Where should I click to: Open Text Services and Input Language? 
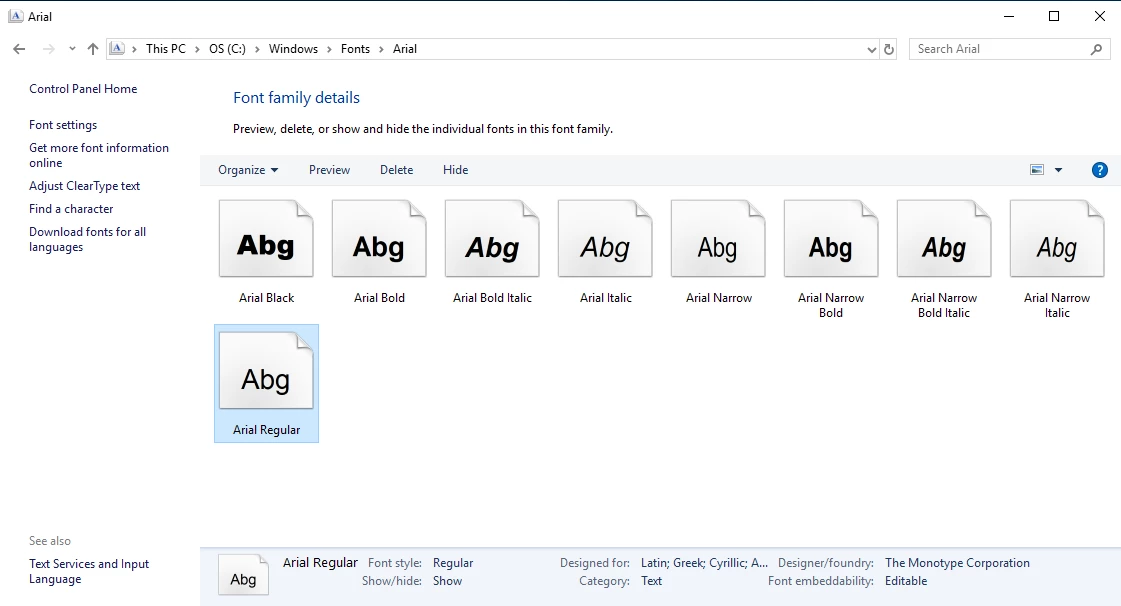pyautogui.click(x=89, y=572)
